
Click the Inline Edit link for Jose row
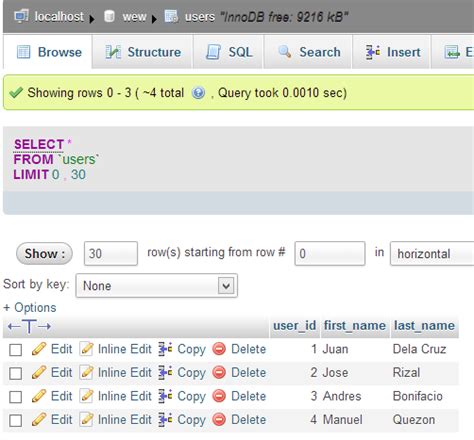(125, 372)
